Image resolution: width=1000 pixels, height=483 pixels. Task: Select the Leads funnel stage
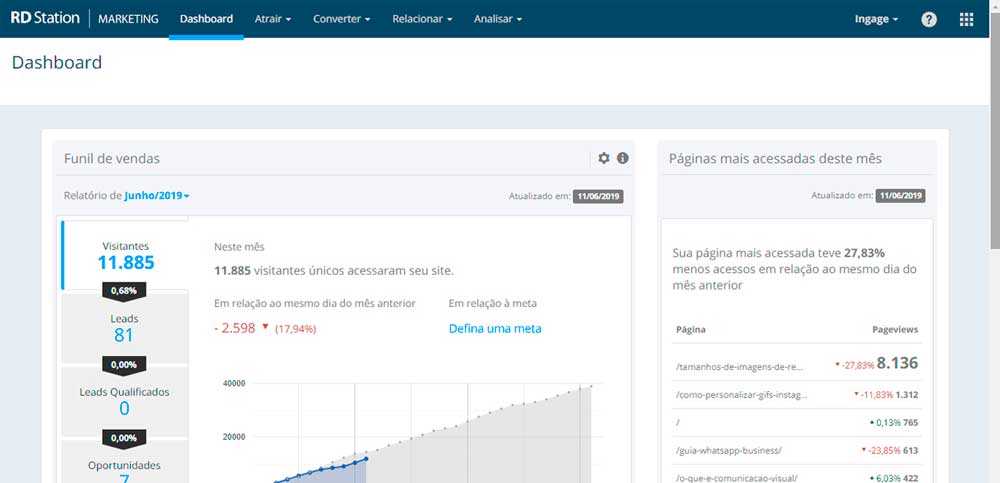(x=124, y=328)
